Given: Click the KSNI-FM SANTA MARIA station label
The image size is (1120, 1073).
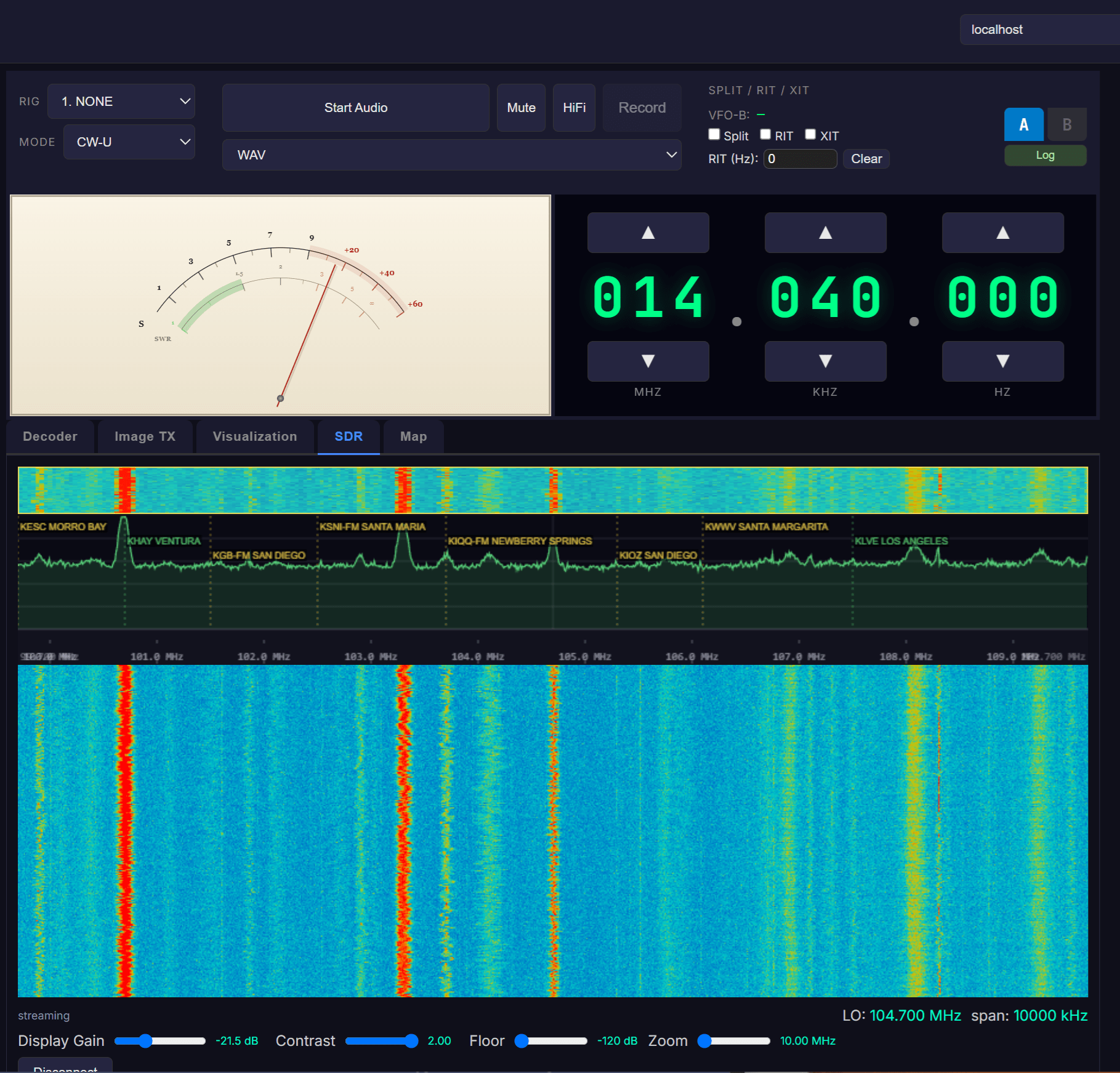Looking at the screenshot, I should click(372, 527).
